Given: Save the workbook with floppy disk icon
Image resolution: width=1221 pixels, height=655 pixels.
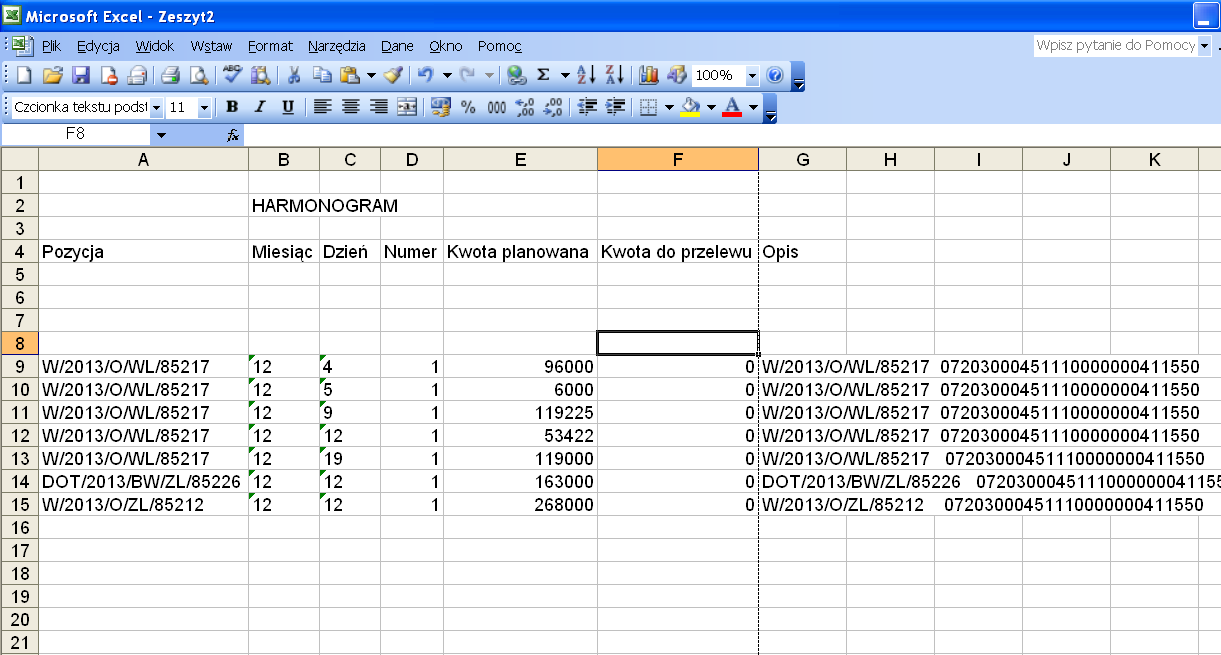Looking at the screenshot, I should 81,75.
